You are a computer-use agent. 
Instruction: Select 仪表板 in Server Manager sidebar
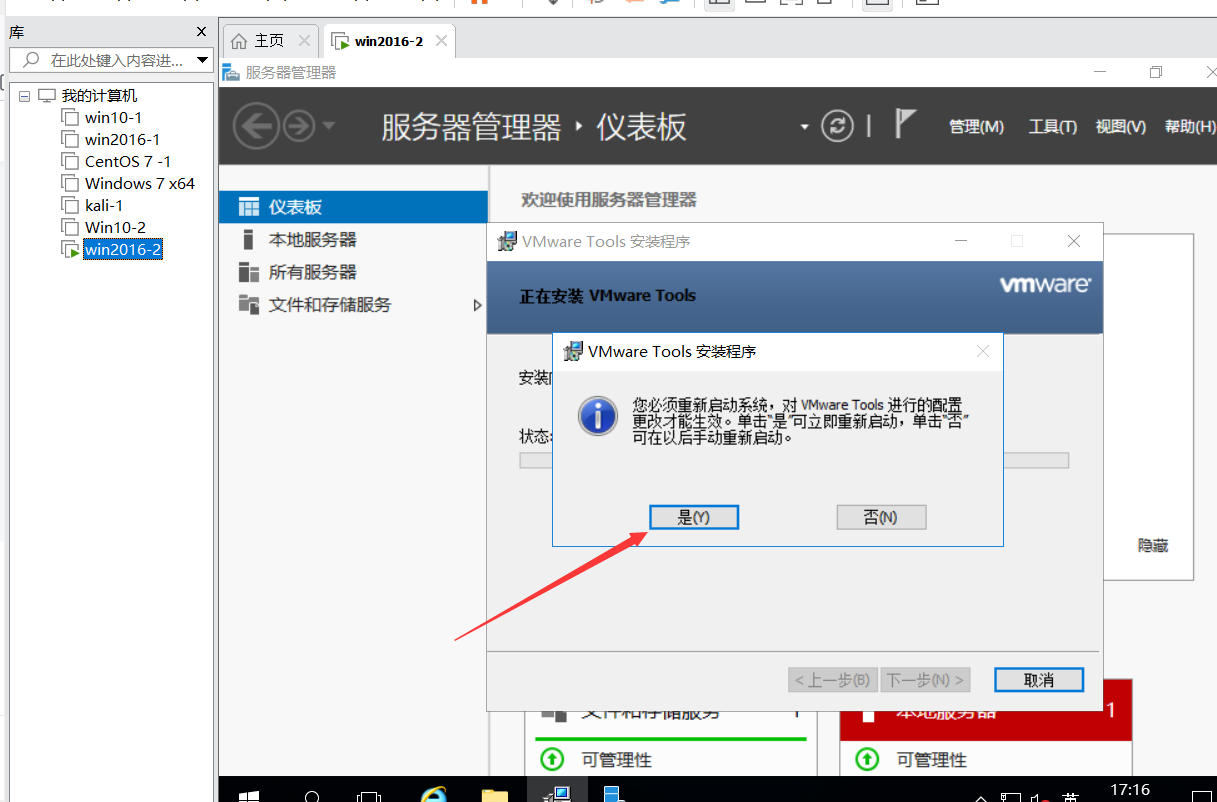(x=353, y=207)
